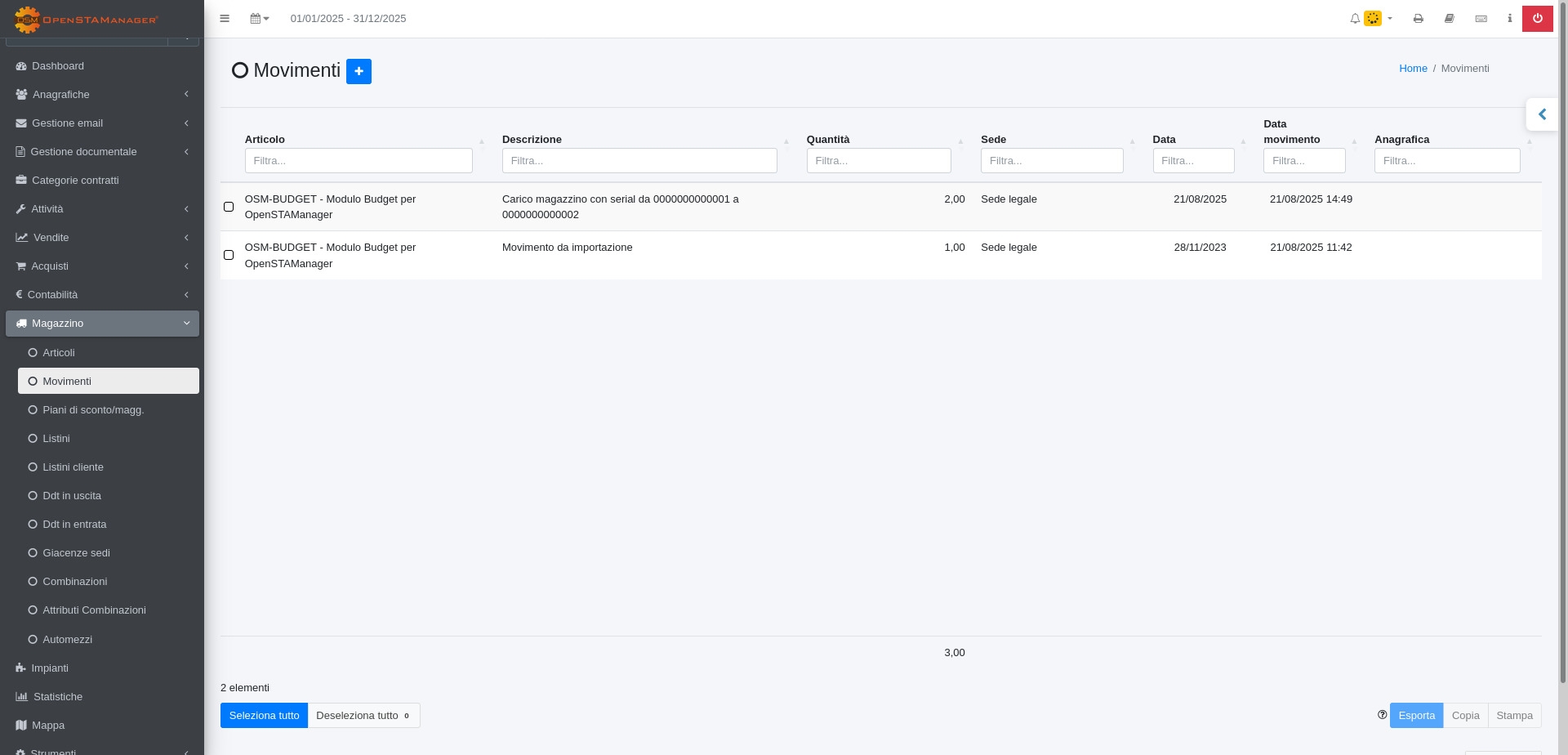Image resolution: width=1568 pixels, height=755 pixels.
Task: Collapse the Magazzino sidebar section
Action: 102,324
